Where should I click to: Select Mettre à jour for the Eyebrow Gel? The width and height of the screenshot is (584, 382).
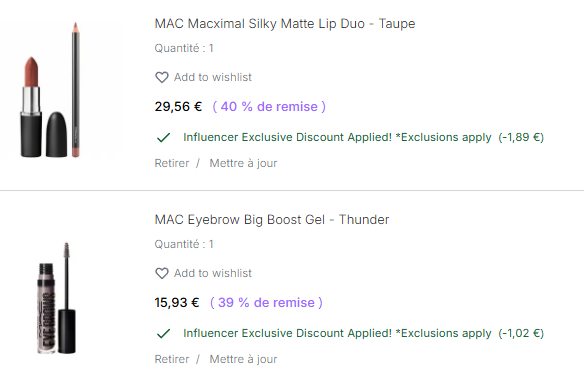coord(243,359)
